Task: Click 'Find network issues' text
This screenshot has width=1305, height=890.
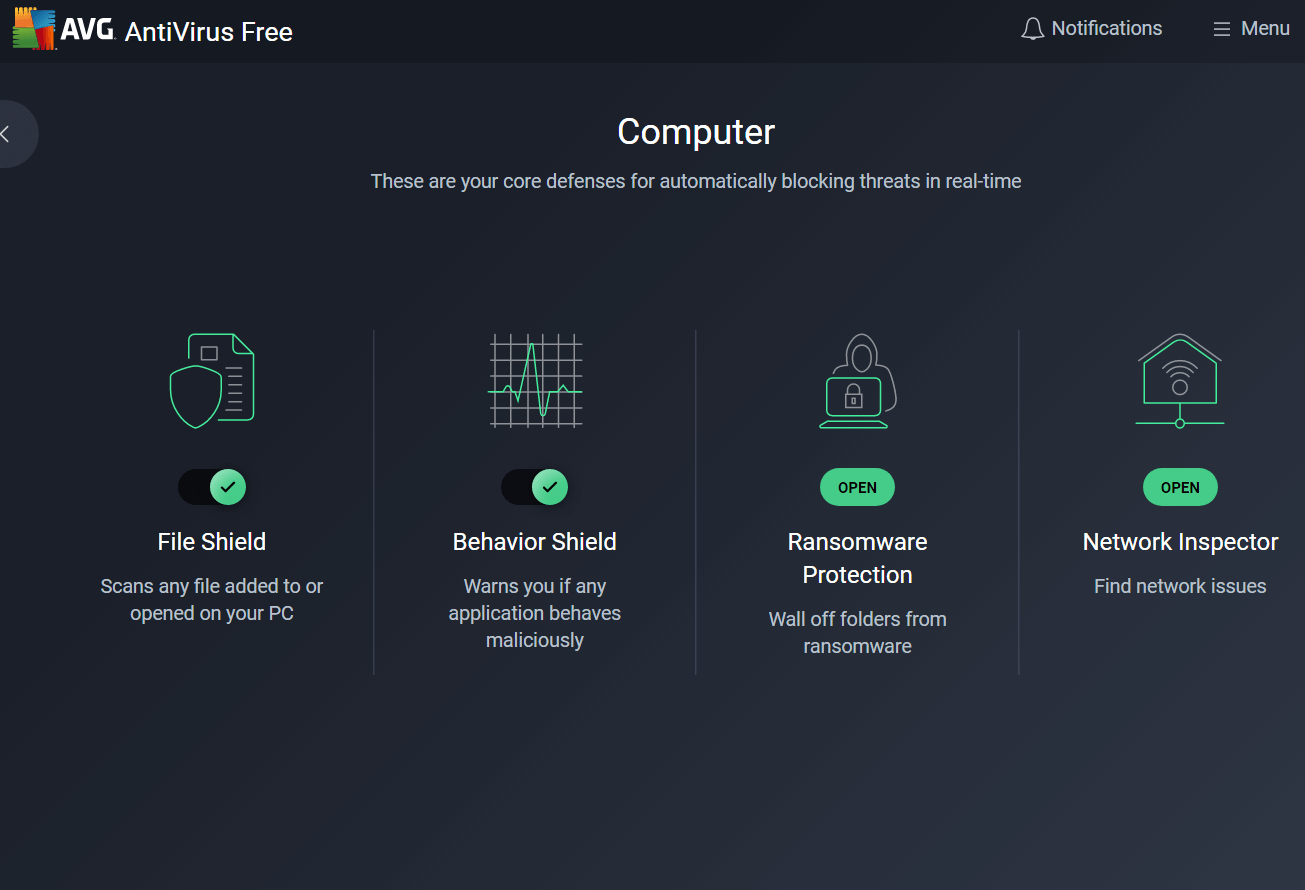Action: coord(1180,586)
